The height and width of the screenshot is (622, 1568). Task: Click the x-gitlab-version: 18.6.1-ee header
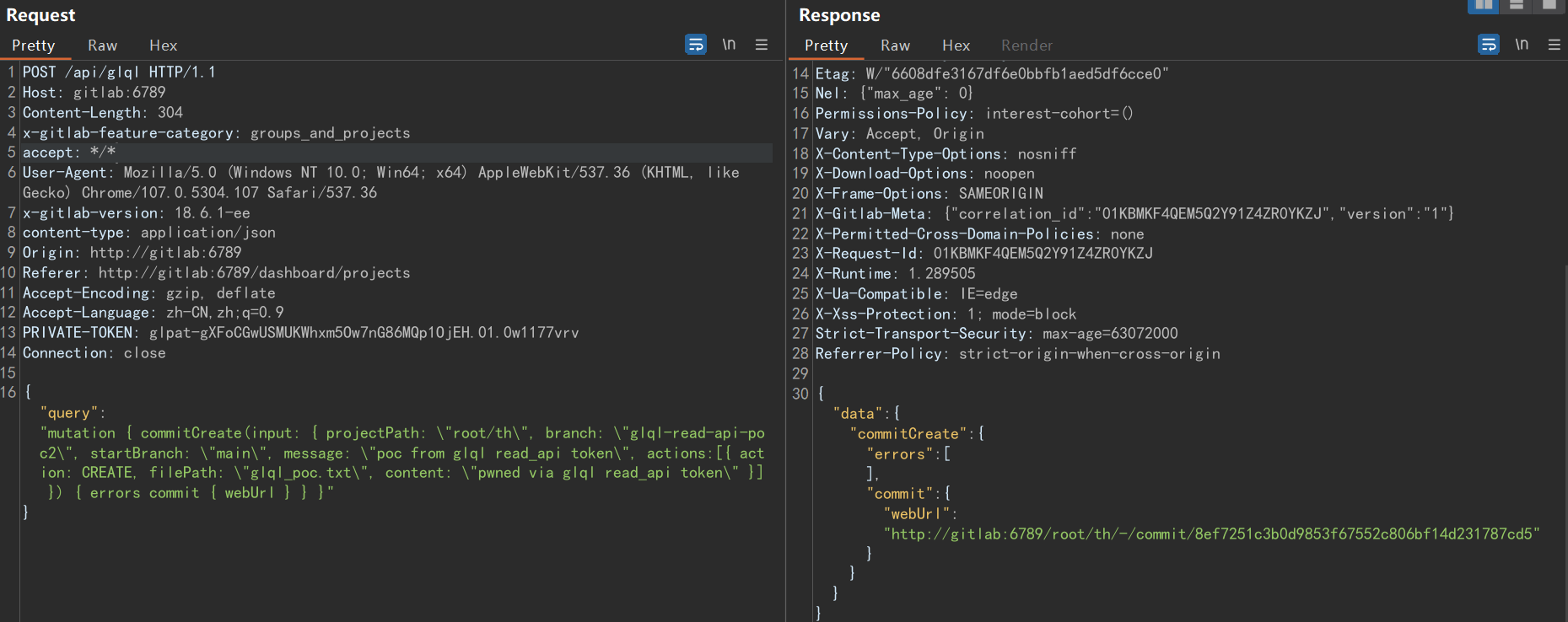pos(136,213)
